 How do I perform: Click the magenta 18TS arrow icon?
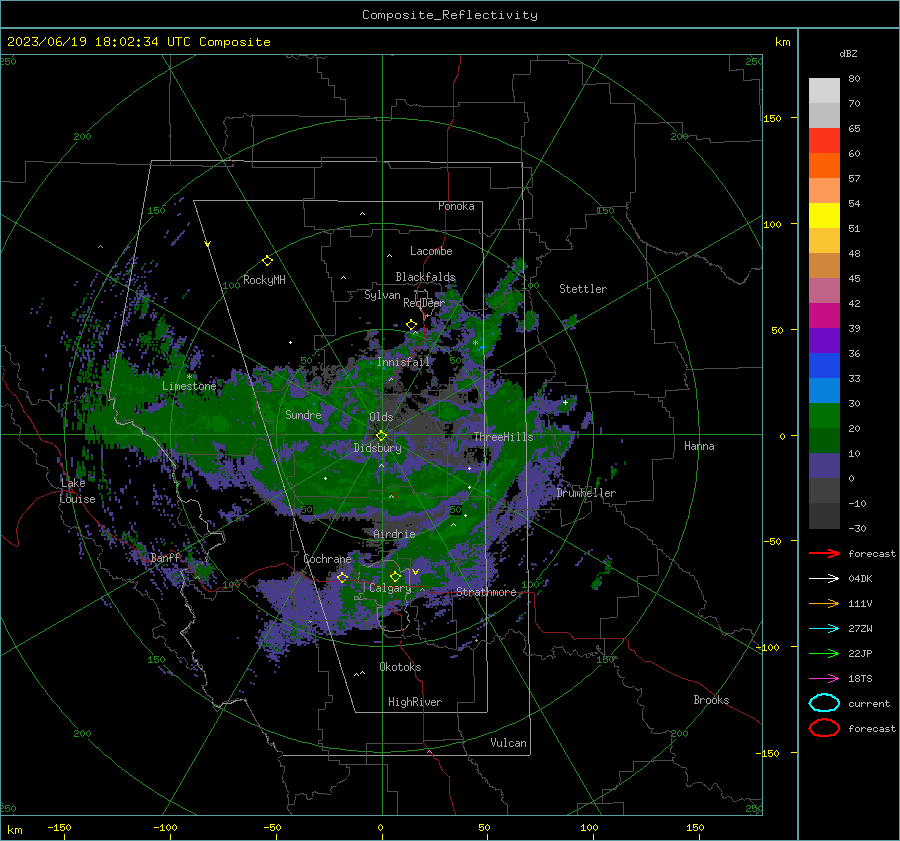click(x=824, y=679)
